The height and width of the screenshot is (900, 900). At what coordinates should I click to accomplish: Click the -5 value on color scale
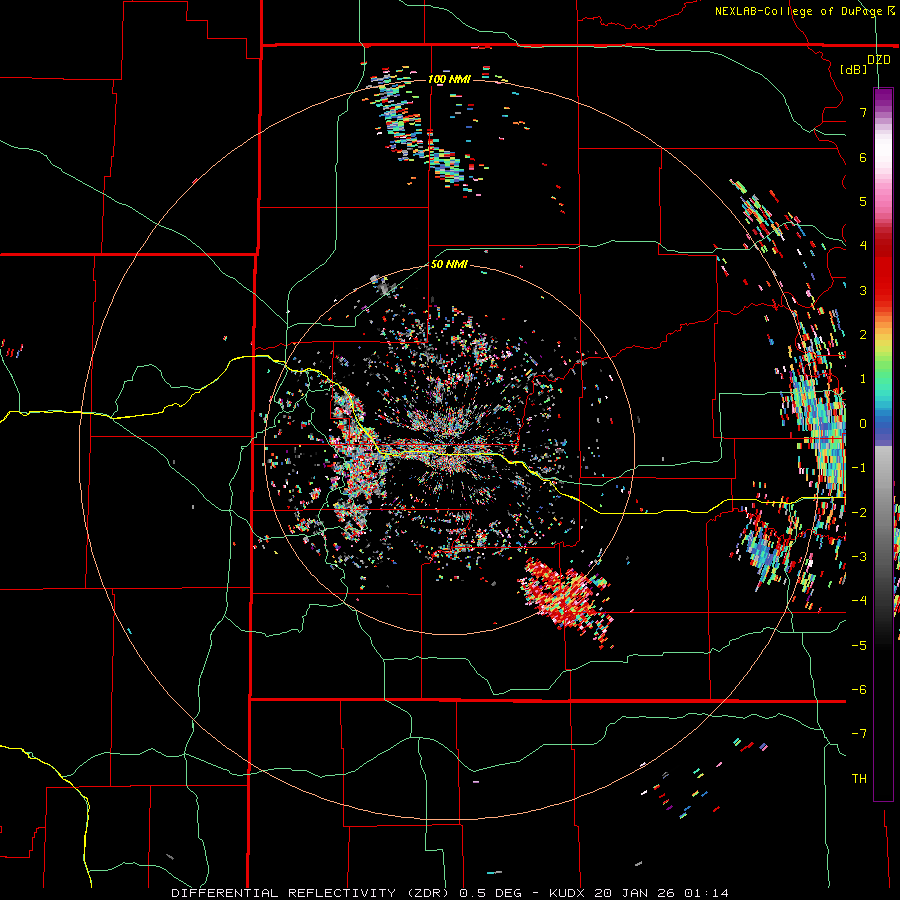[x=859, y=646]
